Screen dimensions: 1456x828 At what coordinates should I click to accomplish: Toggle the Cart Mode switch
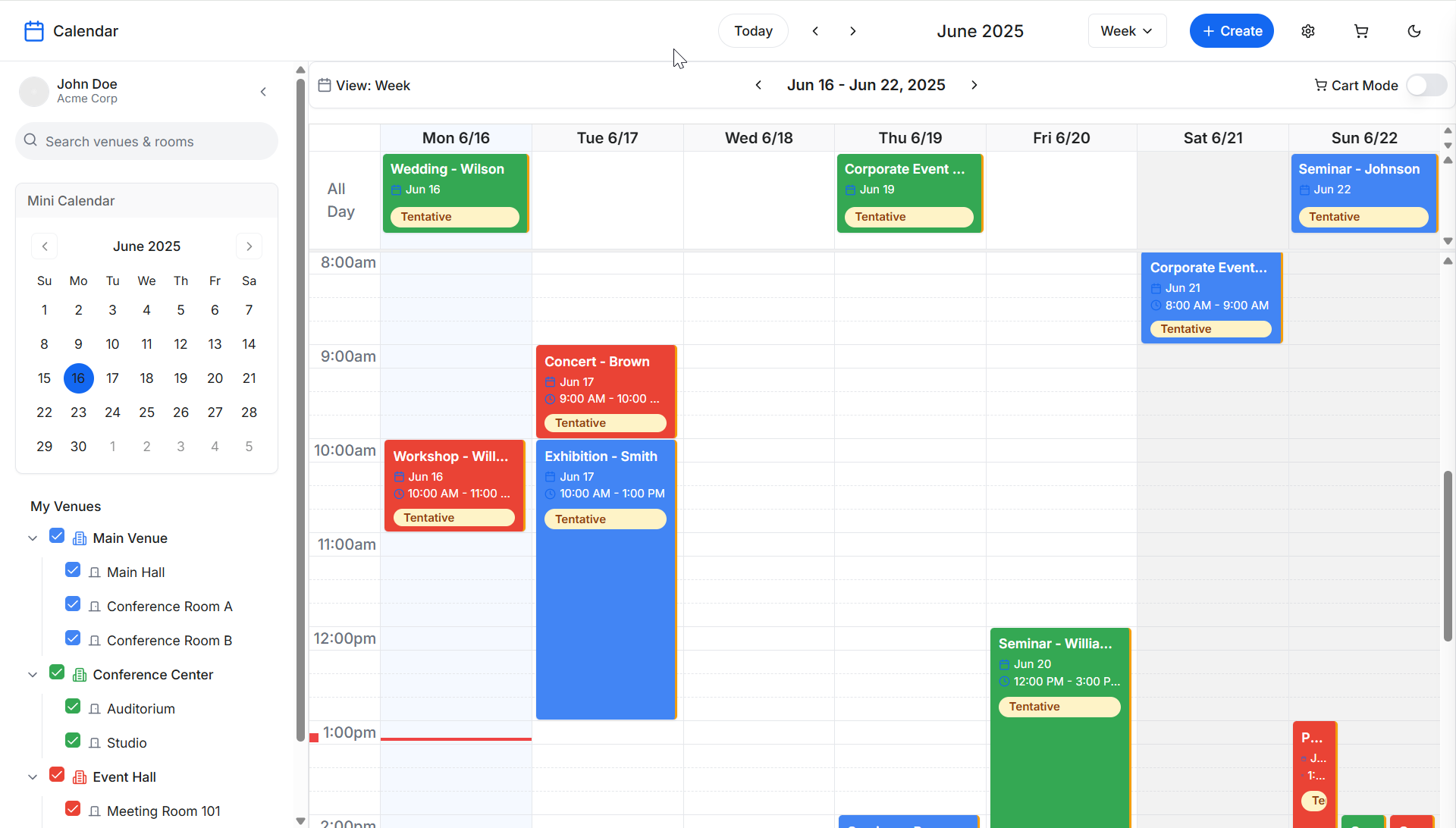pyautogui.click(x=1426, y=85)
